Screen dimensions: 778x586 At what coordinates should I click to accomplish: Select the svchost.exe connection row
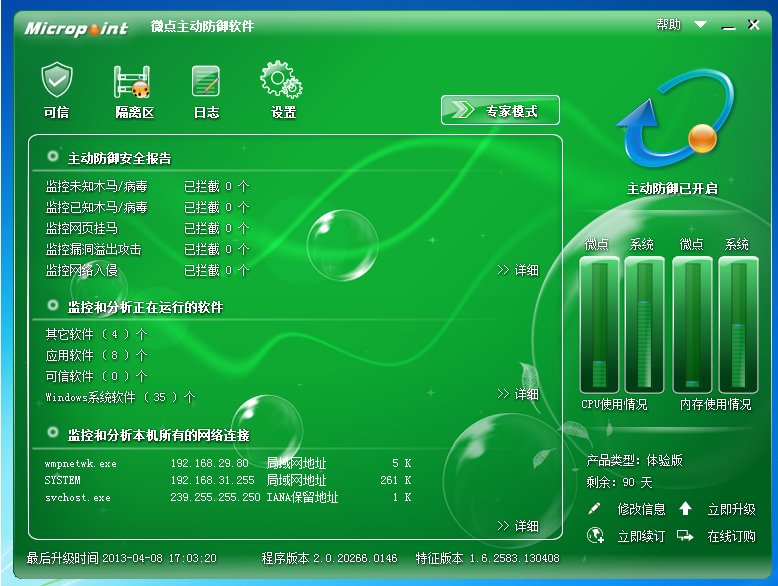point(228,497)
